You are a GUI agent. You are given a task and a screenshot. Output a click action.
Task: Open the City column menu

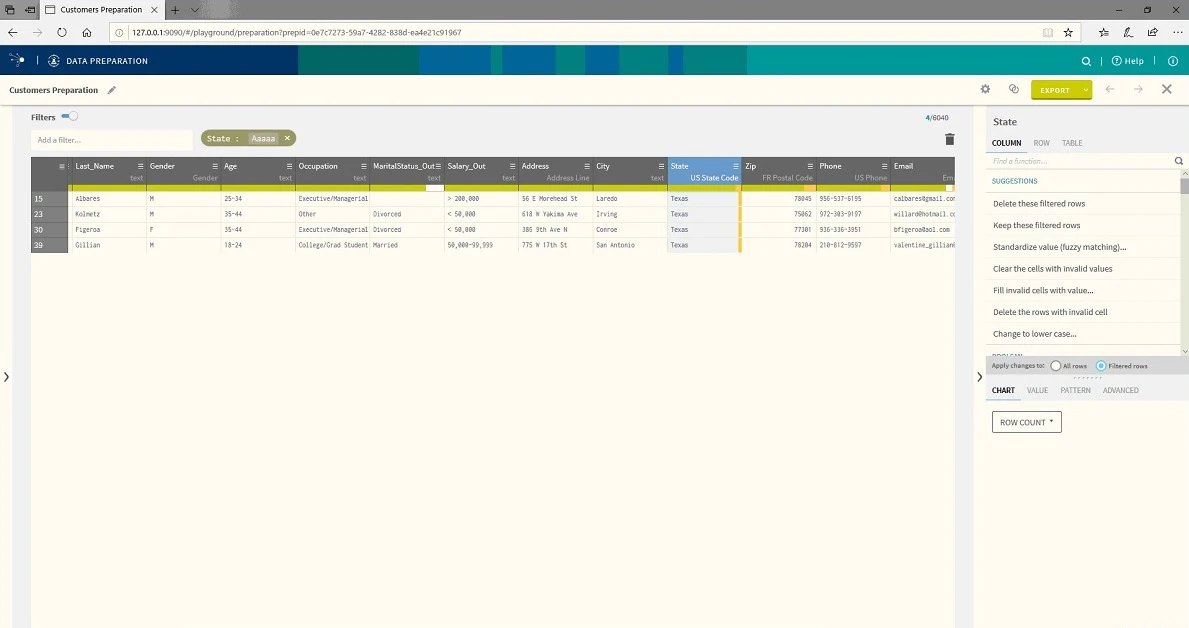pyautogui.click(x=661, y=166)
